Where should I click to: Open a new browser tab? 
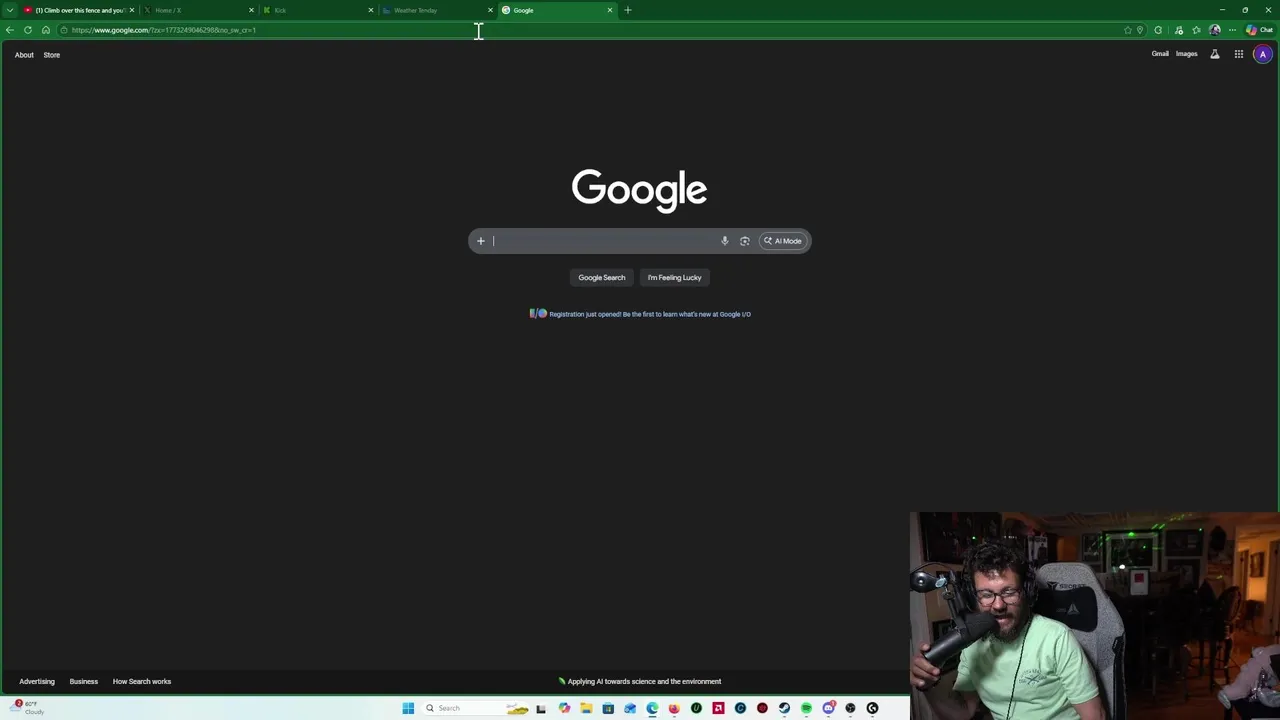(628, 10)
